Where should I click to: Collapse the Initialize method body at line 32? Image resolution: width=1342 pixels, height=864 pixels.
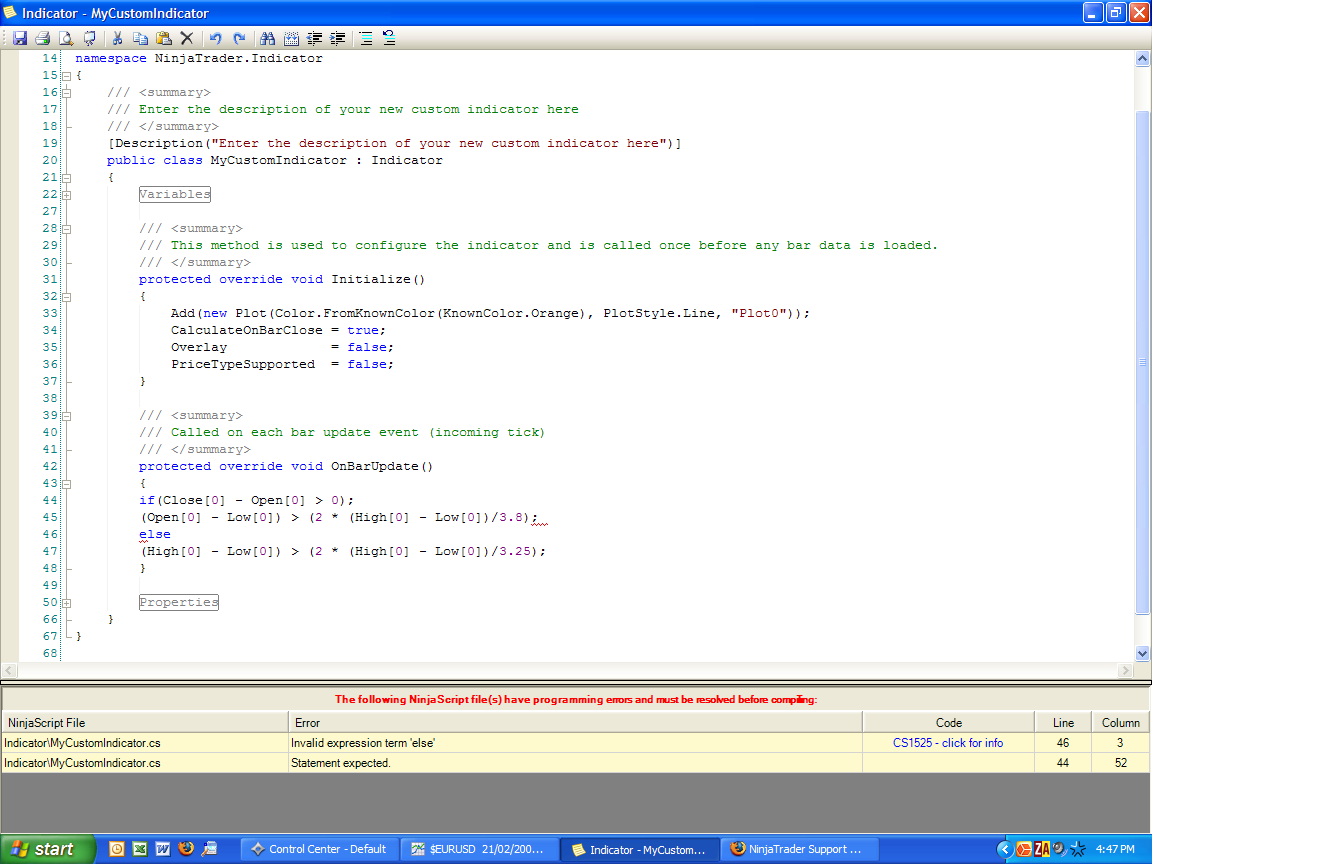(x=66, y=297)
